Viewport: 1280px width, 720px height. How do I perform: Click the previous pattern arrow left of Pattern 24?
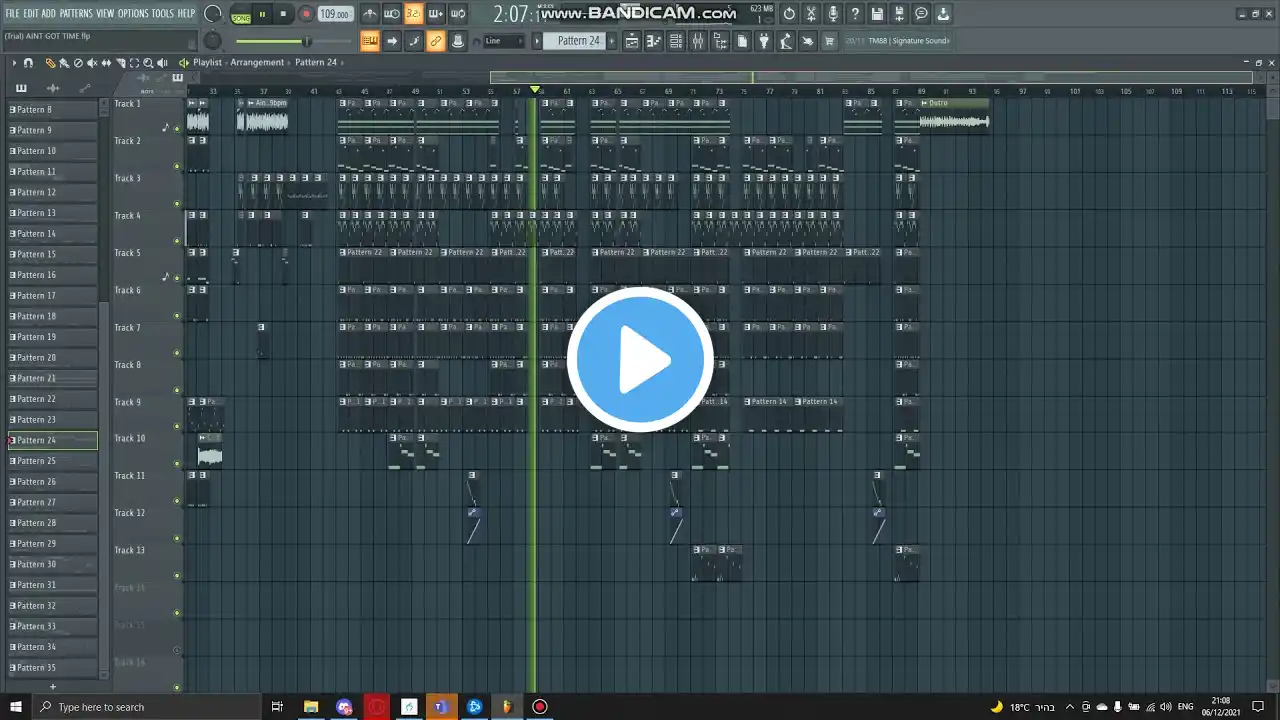tap(537, 41)
